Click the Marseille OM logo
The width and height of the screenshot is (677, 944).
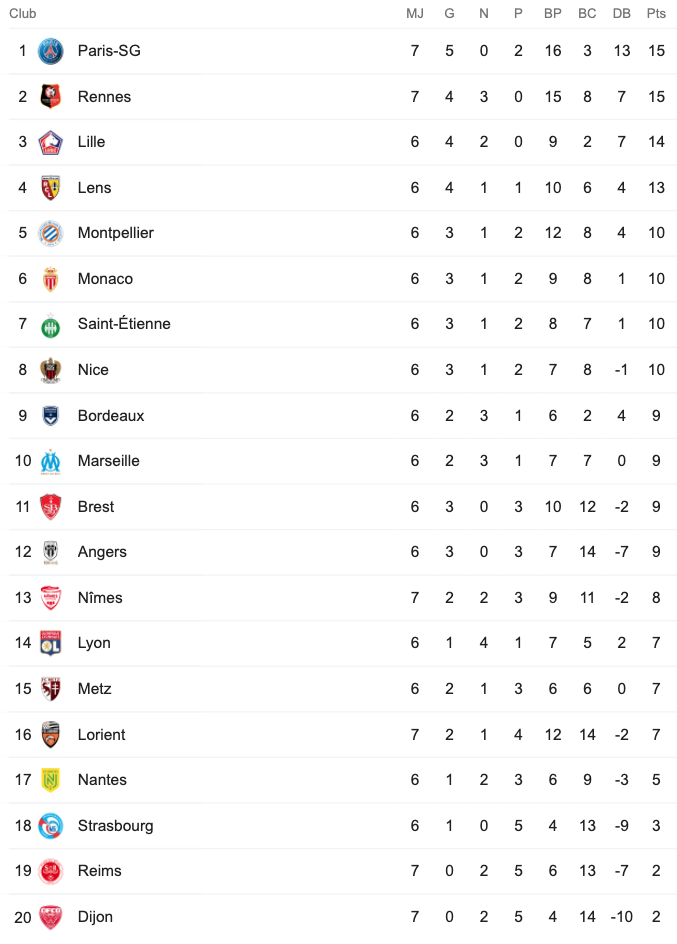click(x=51, y=462)
